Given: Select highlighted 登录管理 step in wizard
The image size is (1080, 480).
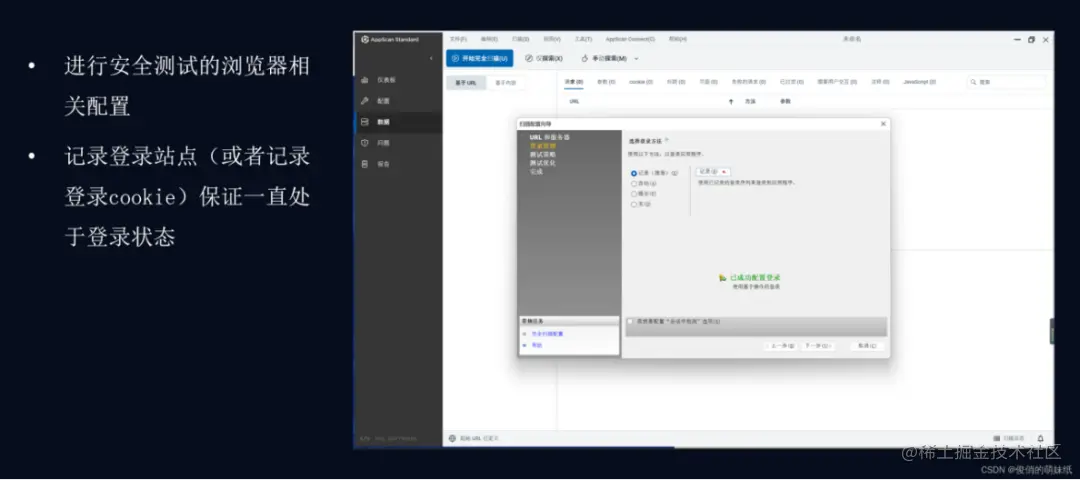Looking at the screenshot, I should [x=543, y=146].
